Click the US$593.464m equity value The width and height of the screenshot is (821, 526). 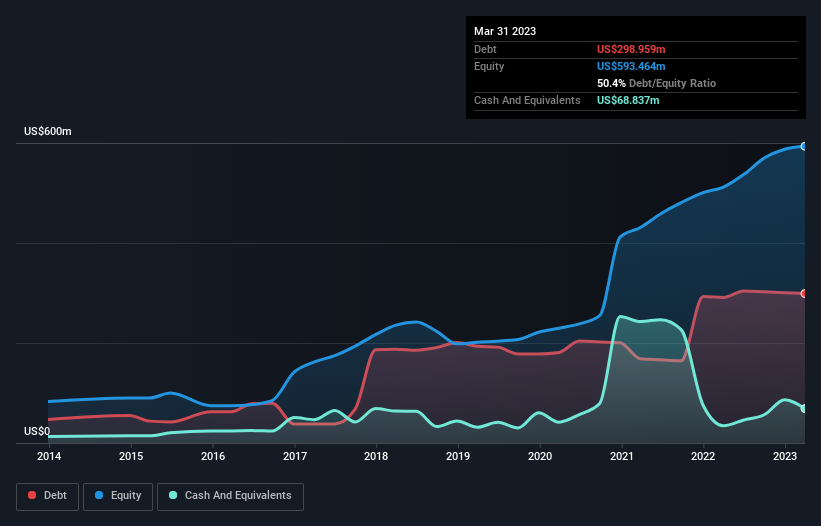[x=631, y=66]
